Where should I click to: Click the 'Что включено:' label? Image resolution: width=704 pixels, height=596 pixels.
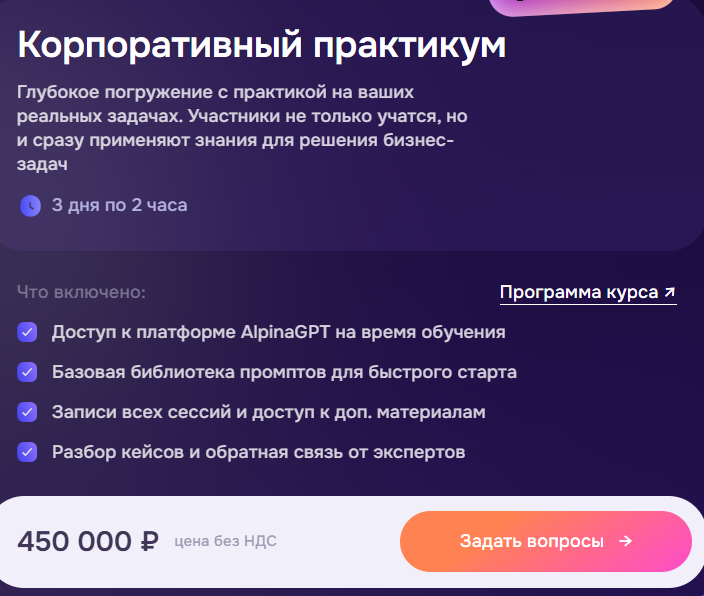(x=81, y=293)
